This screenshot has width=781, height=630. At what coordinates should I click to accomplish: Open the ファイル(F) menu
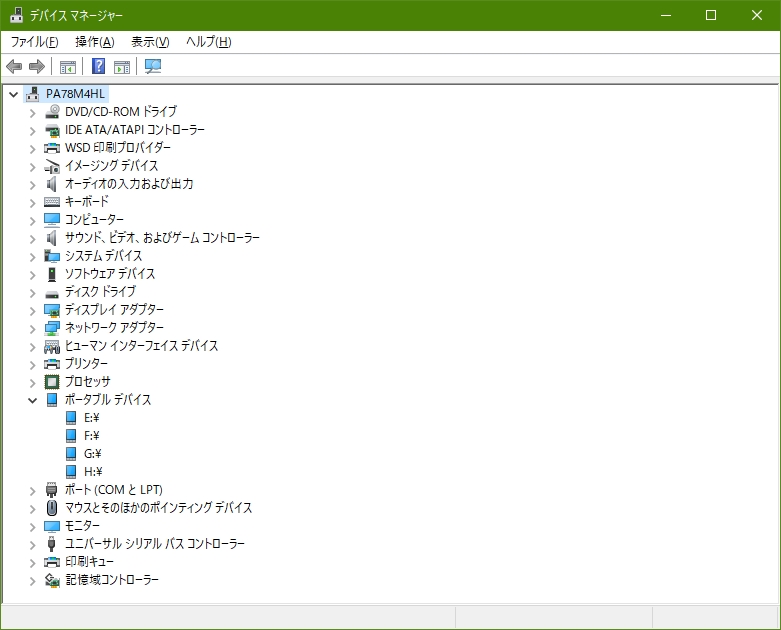point(34,42)
